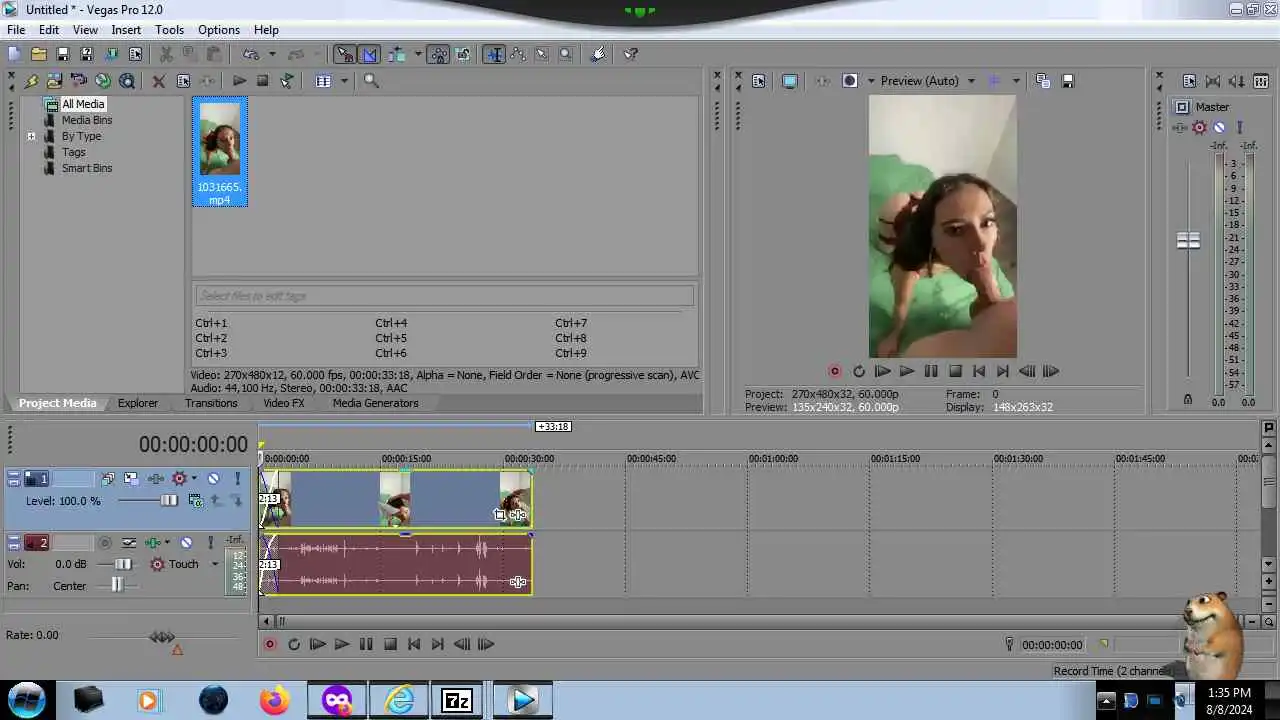Open the Overlays dropdown arrow in preview toolbar
The width and height of the screenshot is (1280, 720).
1016,81
